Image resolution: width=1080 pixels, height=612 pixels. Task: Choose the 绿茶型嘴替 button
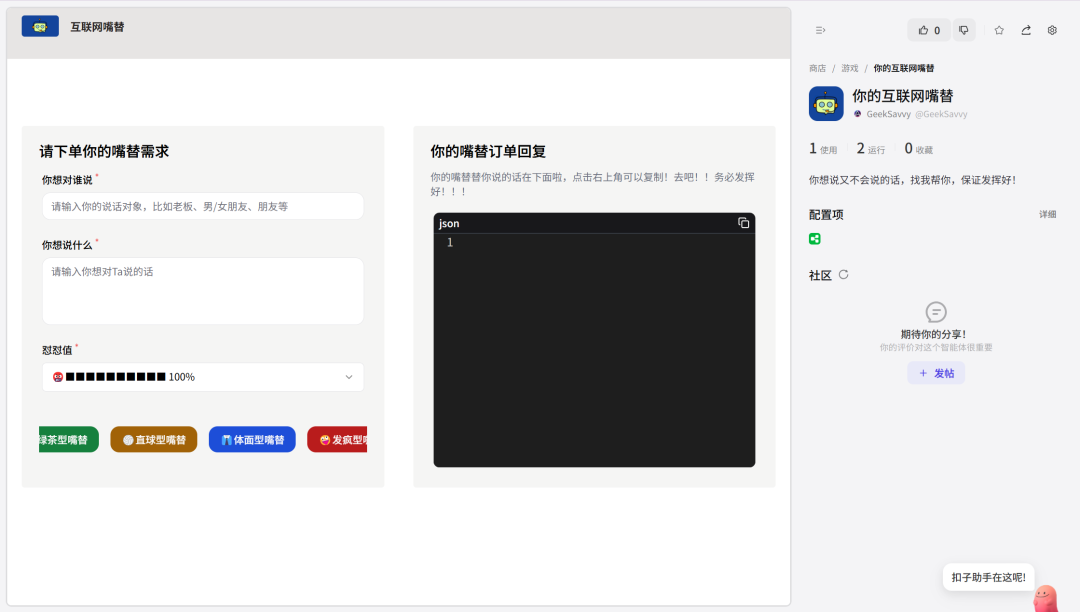coord(69,440)
